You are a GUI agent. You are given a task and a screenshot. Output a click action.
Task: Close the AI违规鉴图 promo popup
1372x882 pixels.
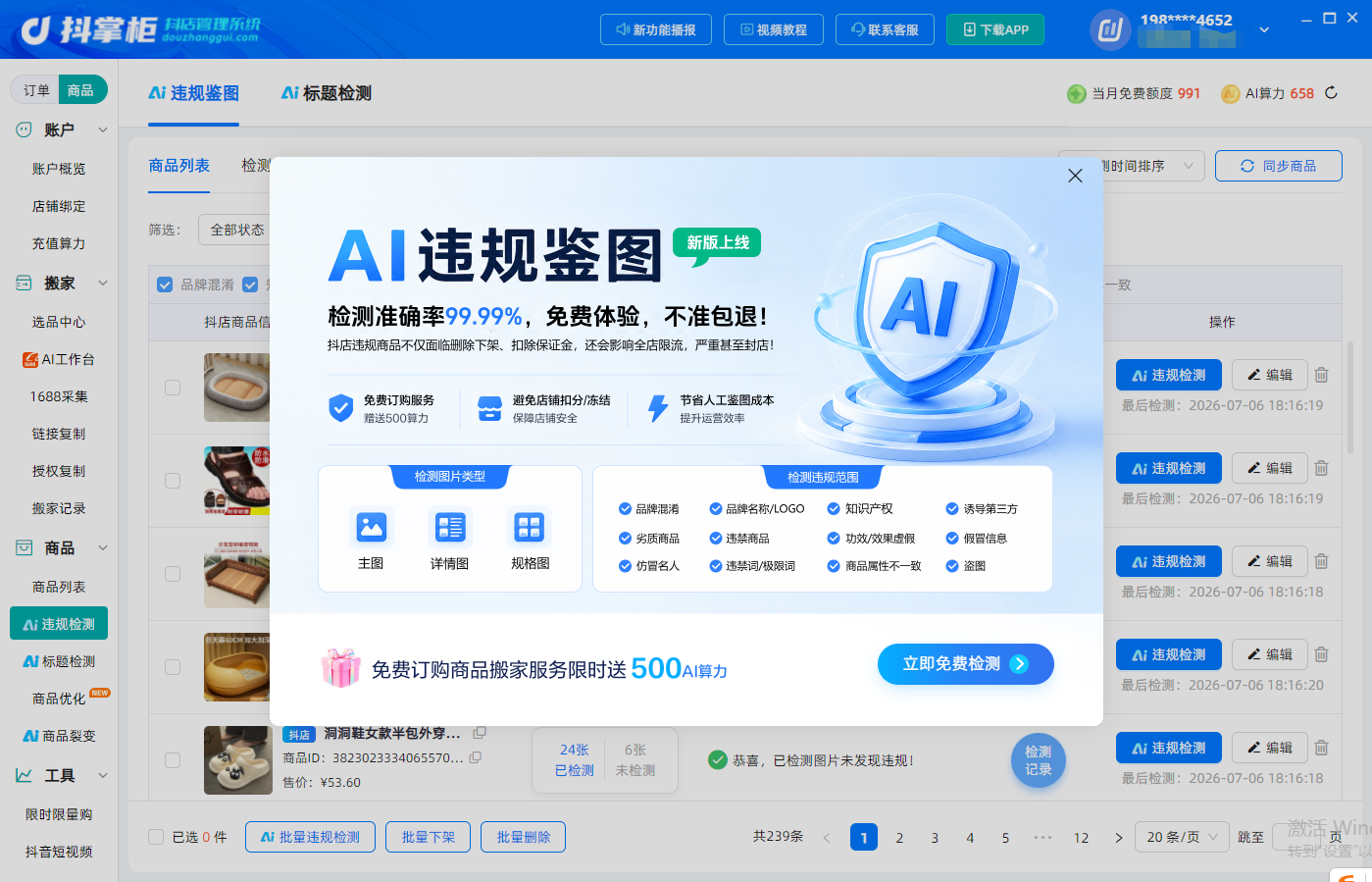click(x=1075, y=176)
